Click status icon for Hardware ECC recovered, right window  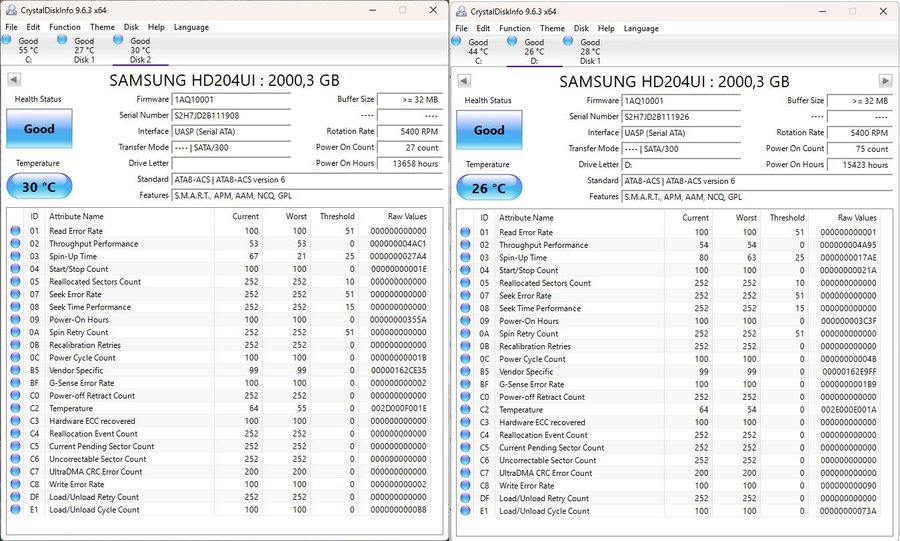tap(465, 422)
